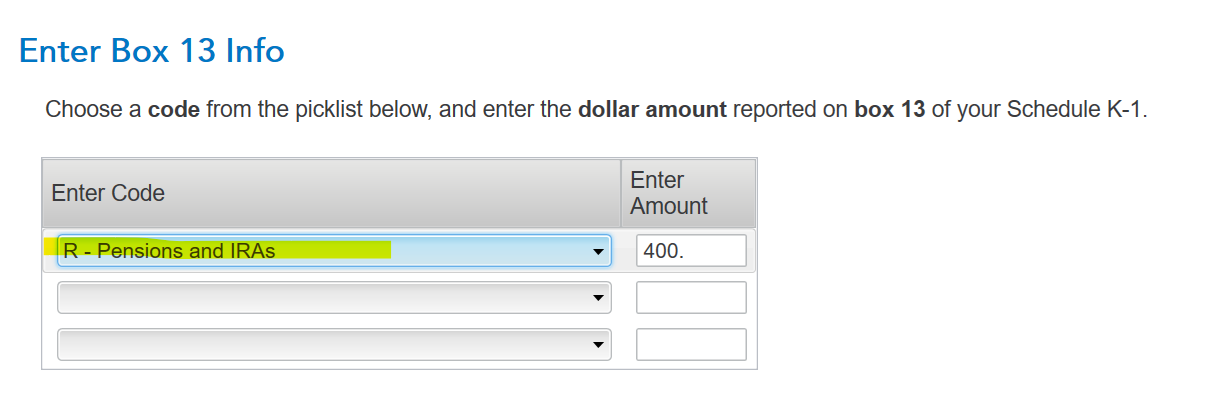Image resolution: width=1222 pixels, height=418 pixels.
Task: Focus the second row's empty amount field
Action: [x=691, y=297]
